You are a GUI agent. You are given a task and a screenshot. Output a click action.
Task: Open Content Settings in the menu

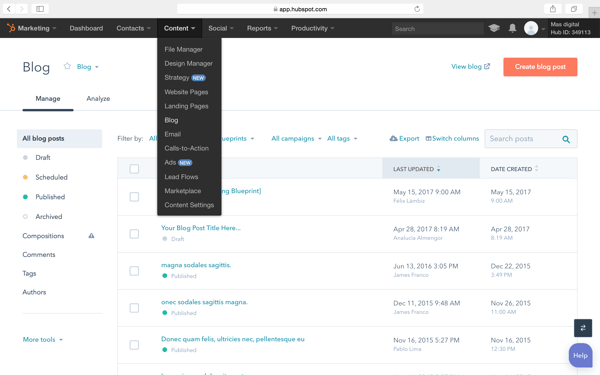pos(189,205)
